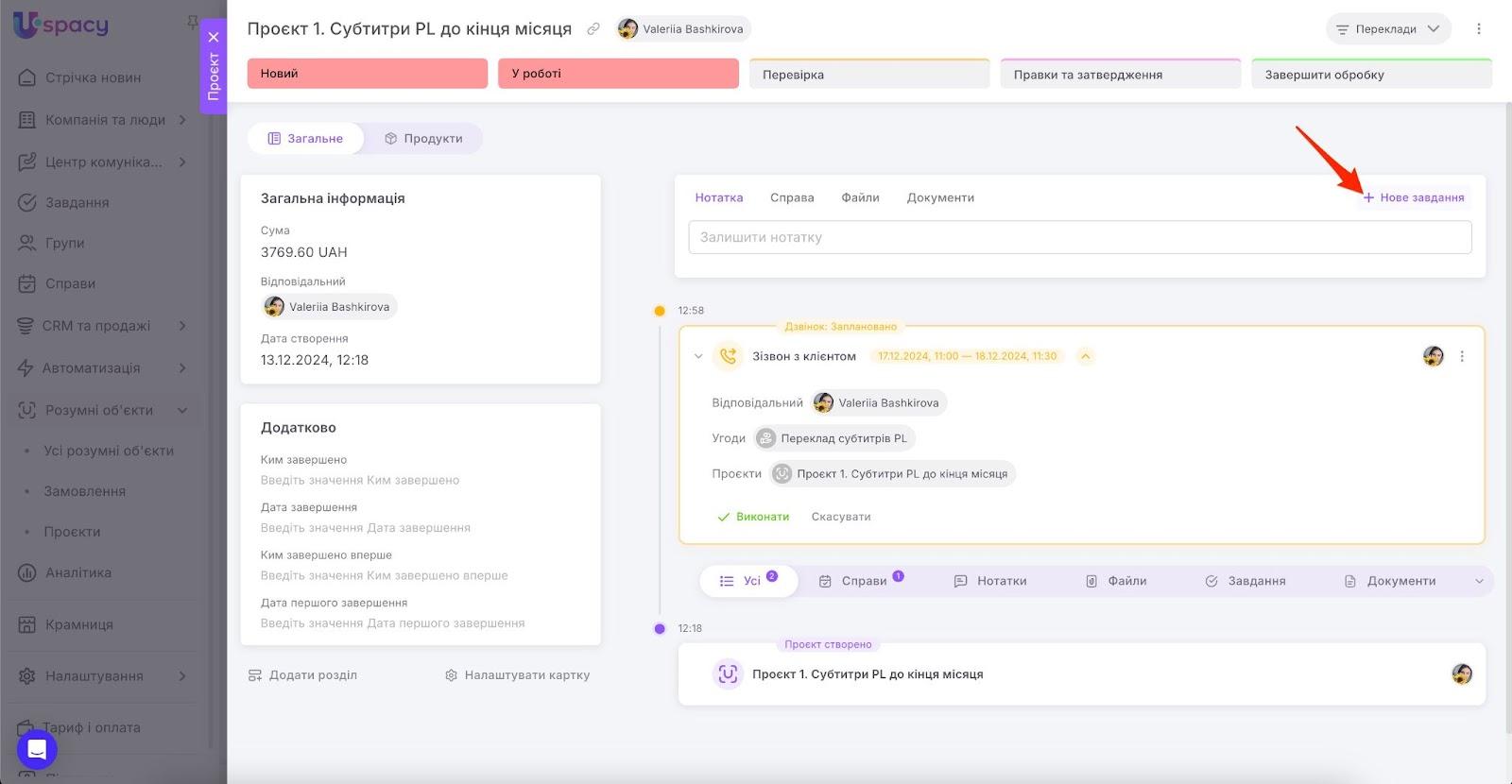Filter timeline by Нотатки
The width and height of the screenshot is (1512, 784).
[990, 581]
